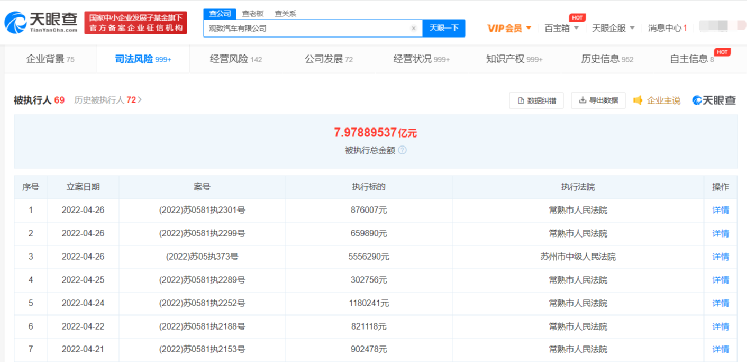Click case number (2022)苏0581执2153号
Screen dimensions: 747x362
coord(202,350)
